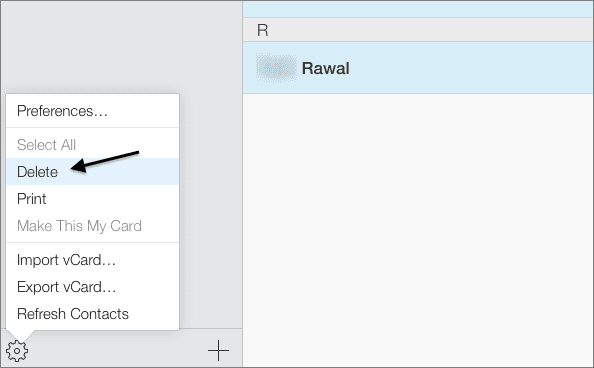Click blank sidebar area above the menu

[x=121, y=45]
